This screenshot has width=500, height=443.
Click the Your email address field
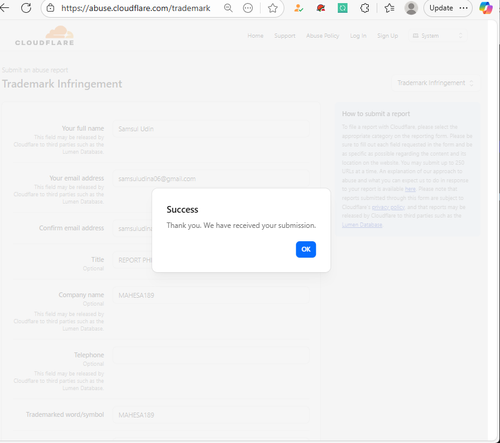[211, 179]
